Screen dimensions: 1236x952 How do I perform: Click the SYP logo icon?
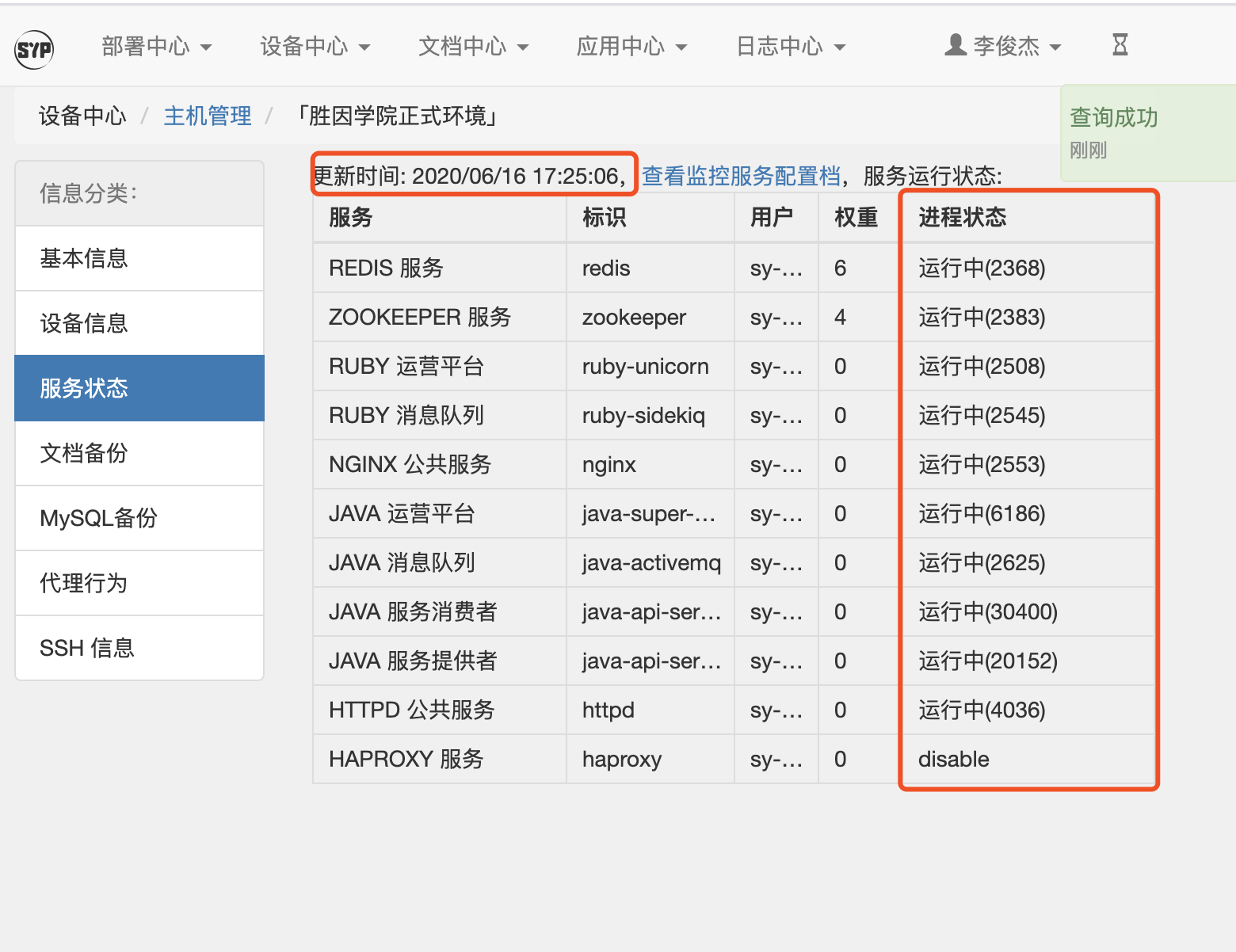(34, 50)
